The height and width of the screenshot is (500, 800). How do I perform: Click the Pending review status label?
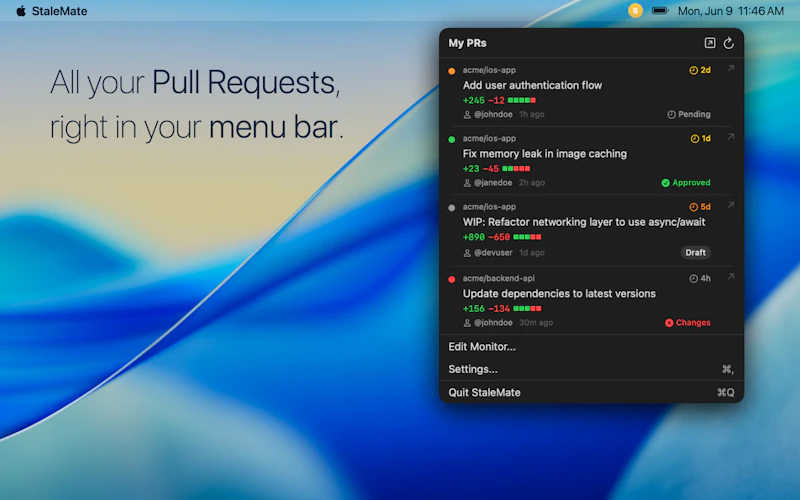point(689,114)
